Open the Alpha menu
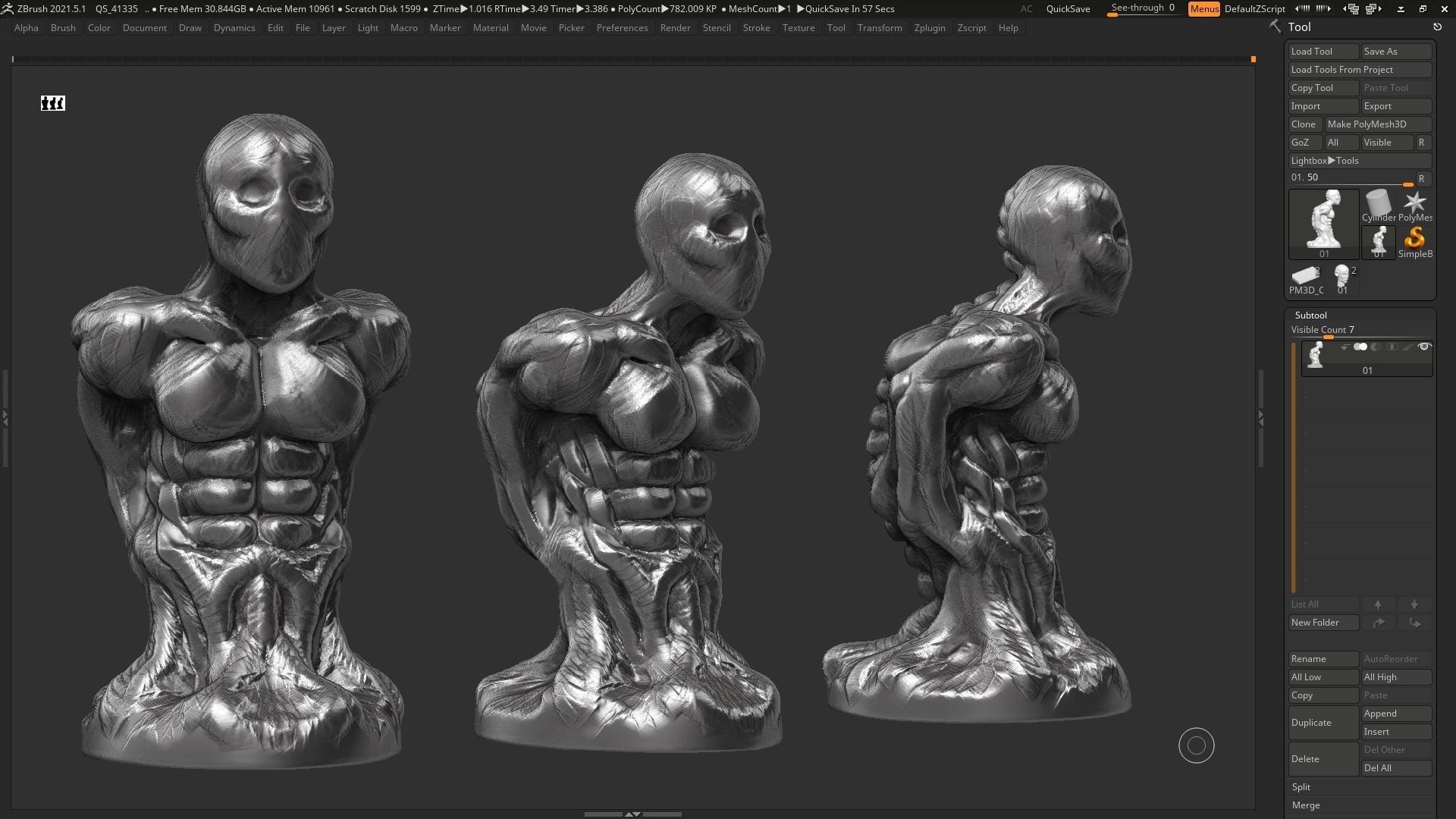 click(x=27, y=27)
